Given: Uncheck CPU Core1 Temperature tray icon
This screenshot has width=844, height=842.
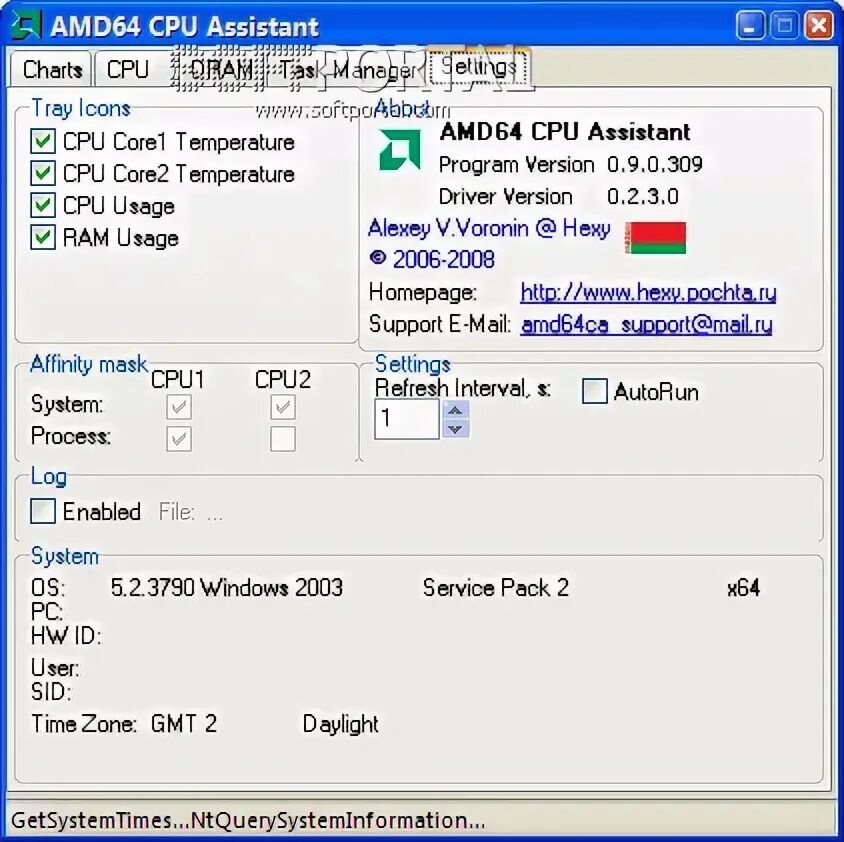Looking at the screenshot, I should [43, 142].
